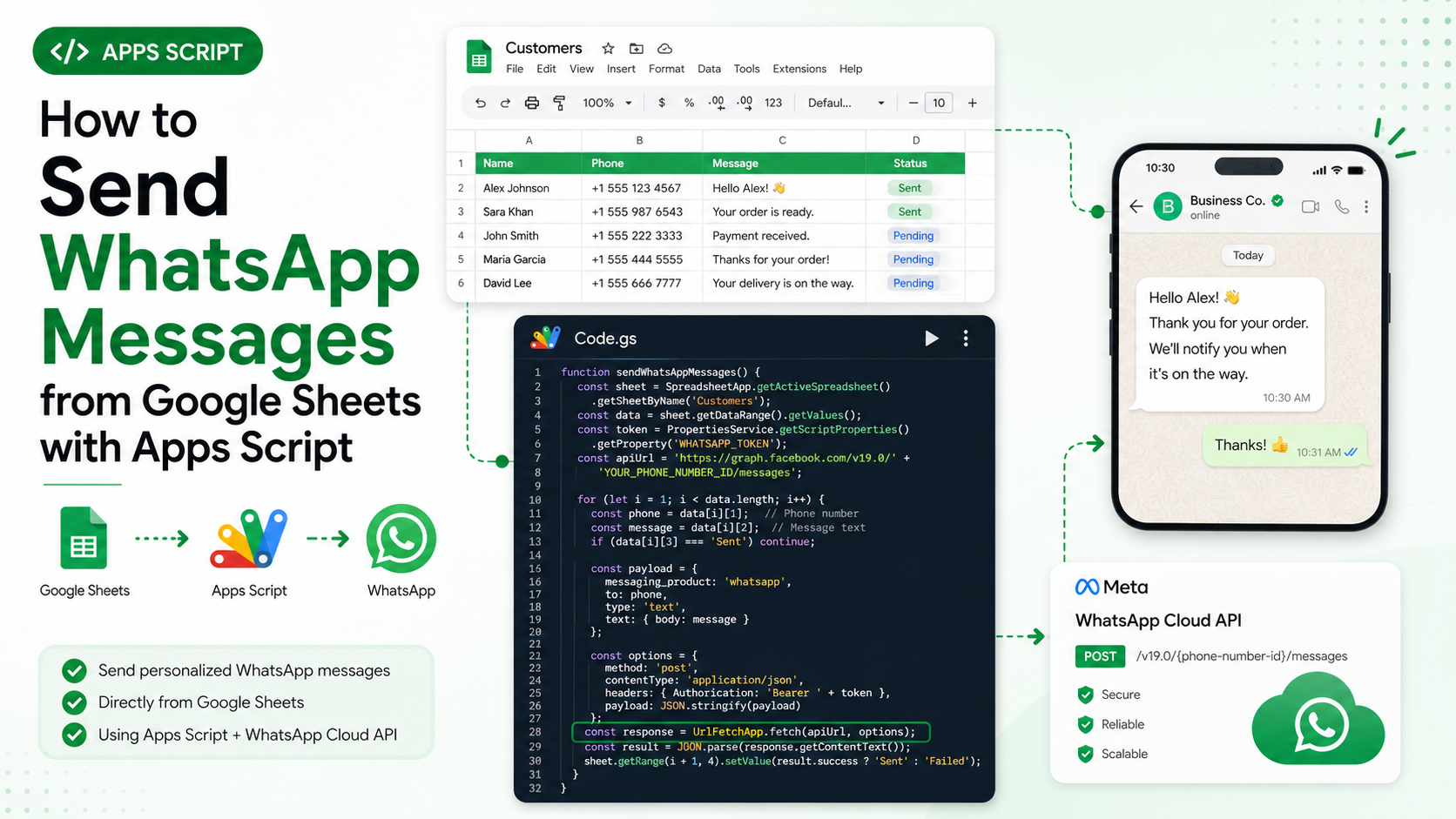Select column A header
1456x819 pixels.
529,140
